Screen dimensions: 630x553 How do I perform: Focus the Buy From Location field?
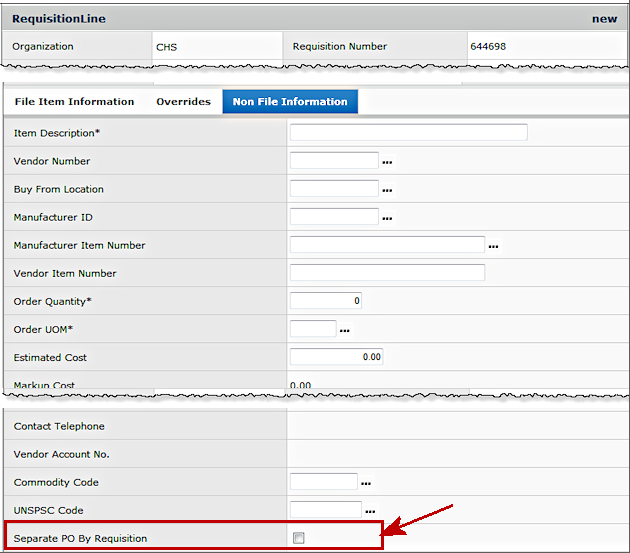coord(334,189)
